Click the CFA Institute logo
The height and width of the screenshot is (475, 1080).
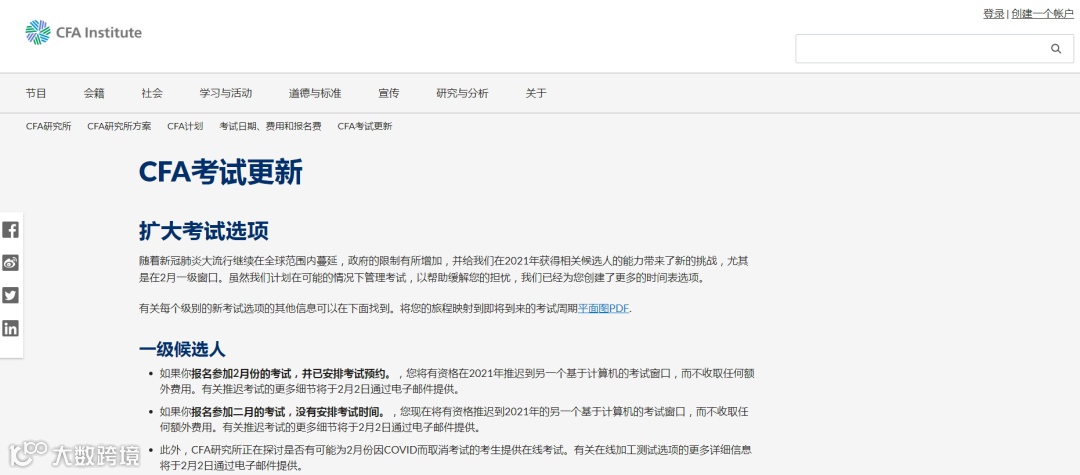pos(83,32)
